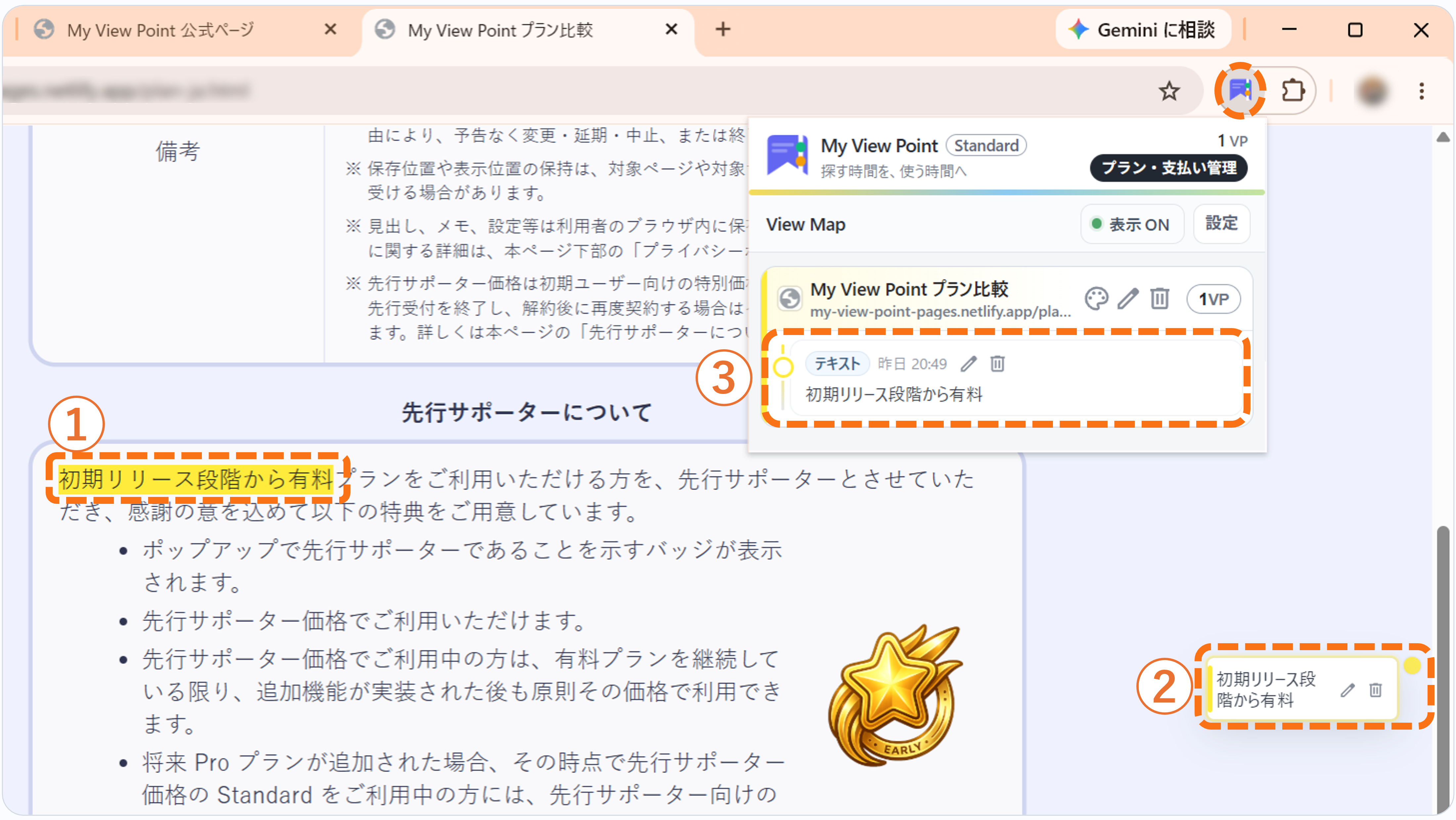Screen dimensions: 1456x820
Task: Click the globe favicon on プラン比較 tab
Action: [385, 29]
